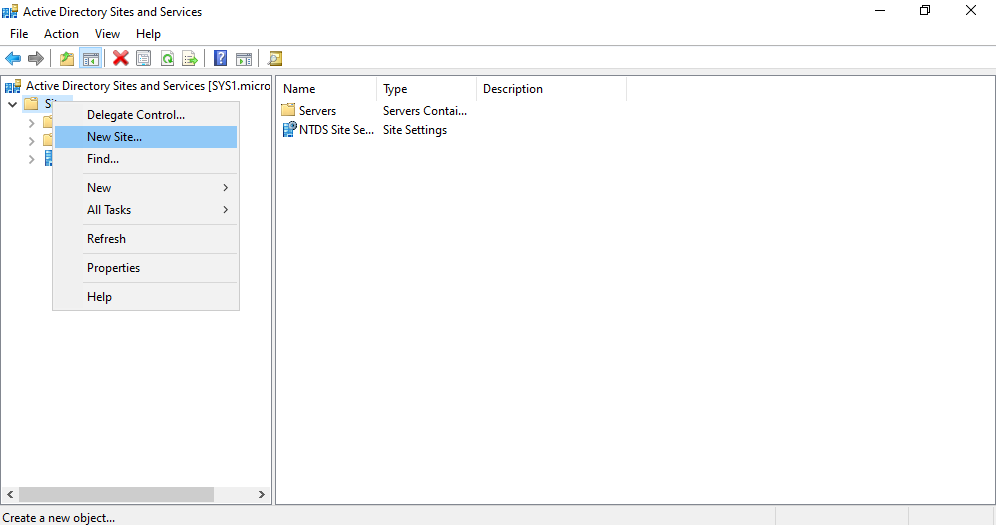Go back with the blue Back arrow
The image size is (996, 525).
(x=13, y=58)
